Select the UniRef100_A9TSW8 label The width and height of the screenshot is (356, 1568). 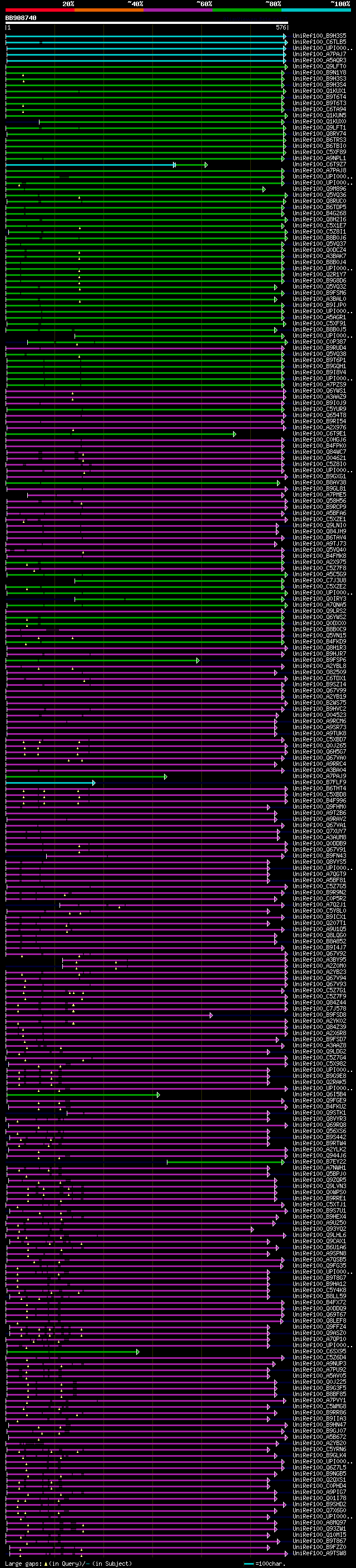click(319, 1553)
